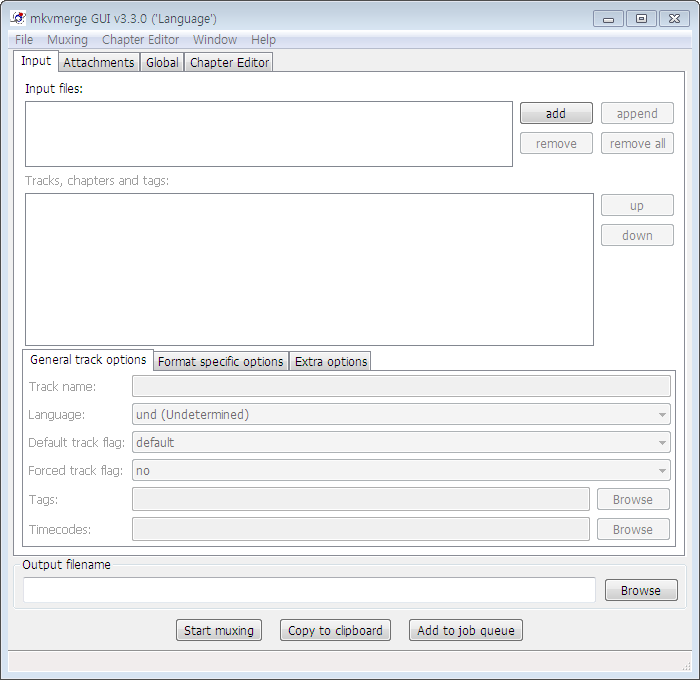Click the down button
Image resolution: width=700 pixels, height=680 pixels.
coord(637,235)
